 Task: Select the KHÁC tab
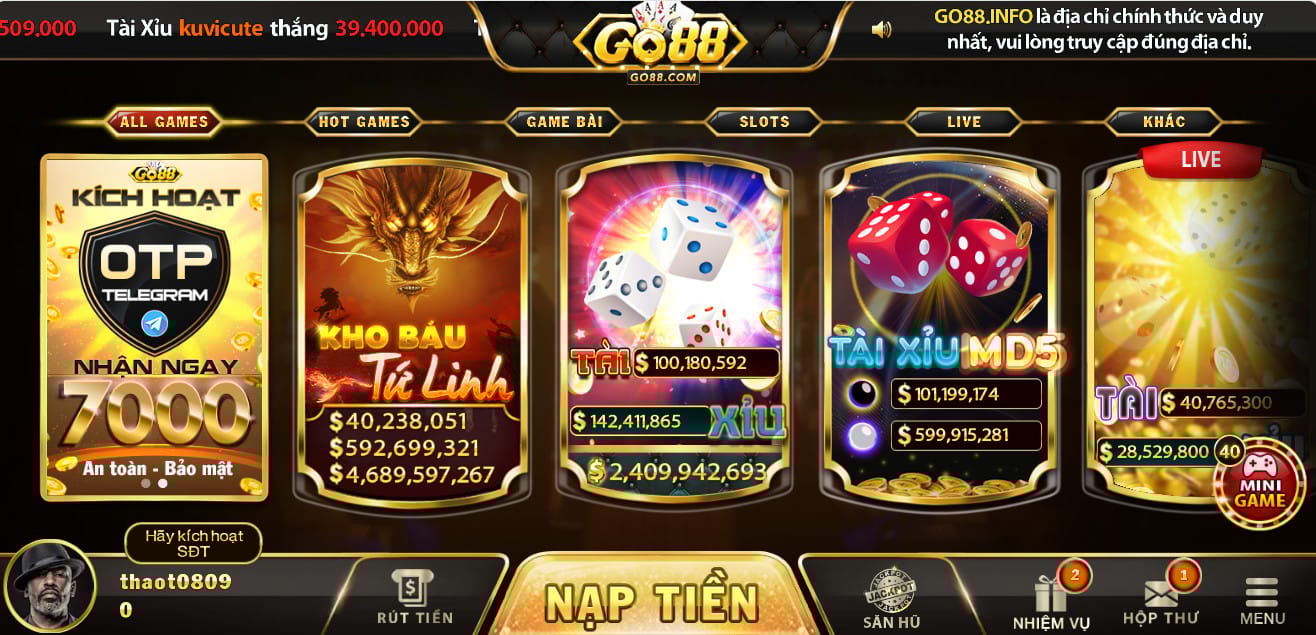coord(1164,122)
